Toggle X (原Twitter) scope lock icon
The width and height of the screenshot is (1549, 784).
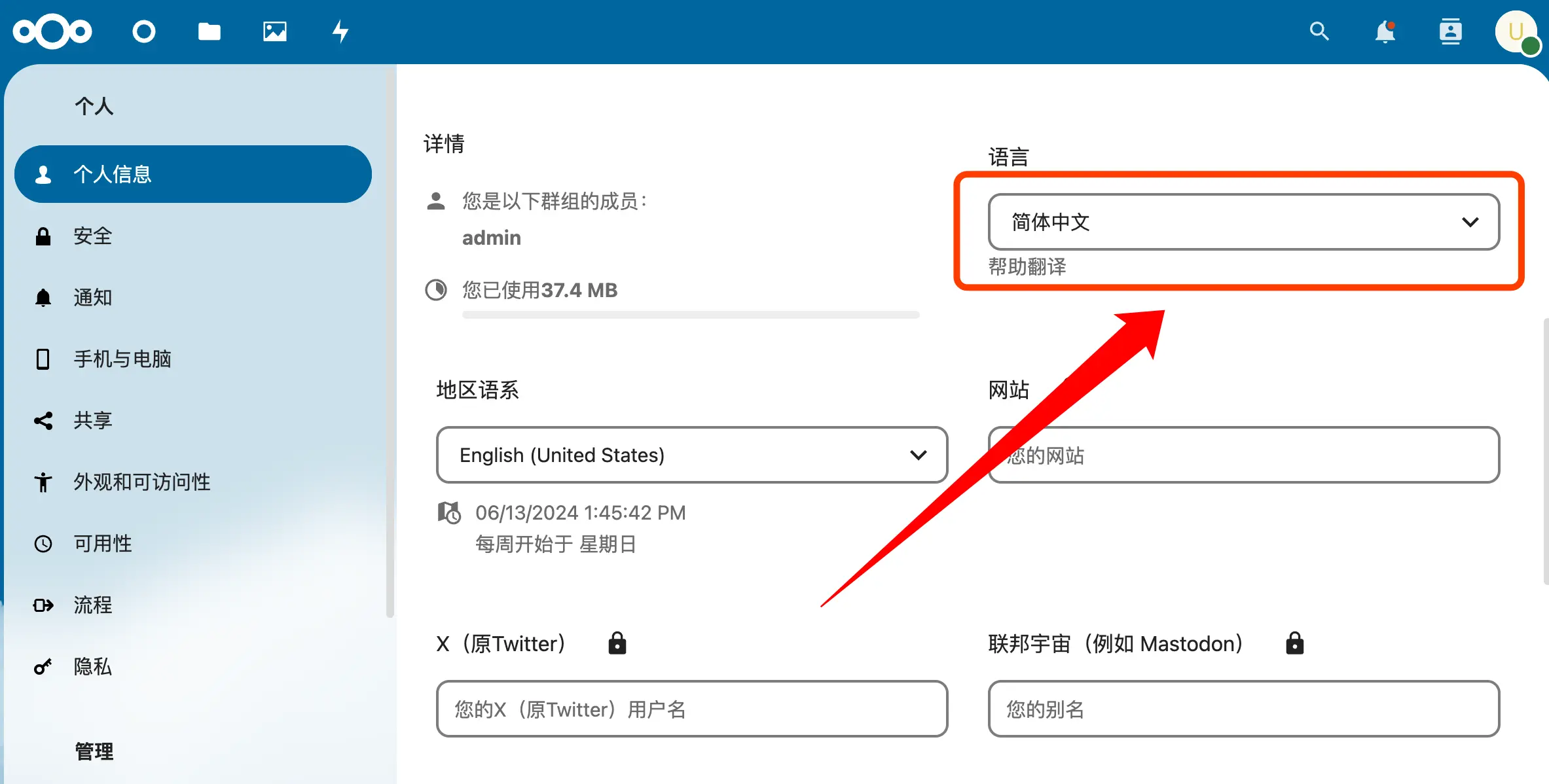coord(617,643)
